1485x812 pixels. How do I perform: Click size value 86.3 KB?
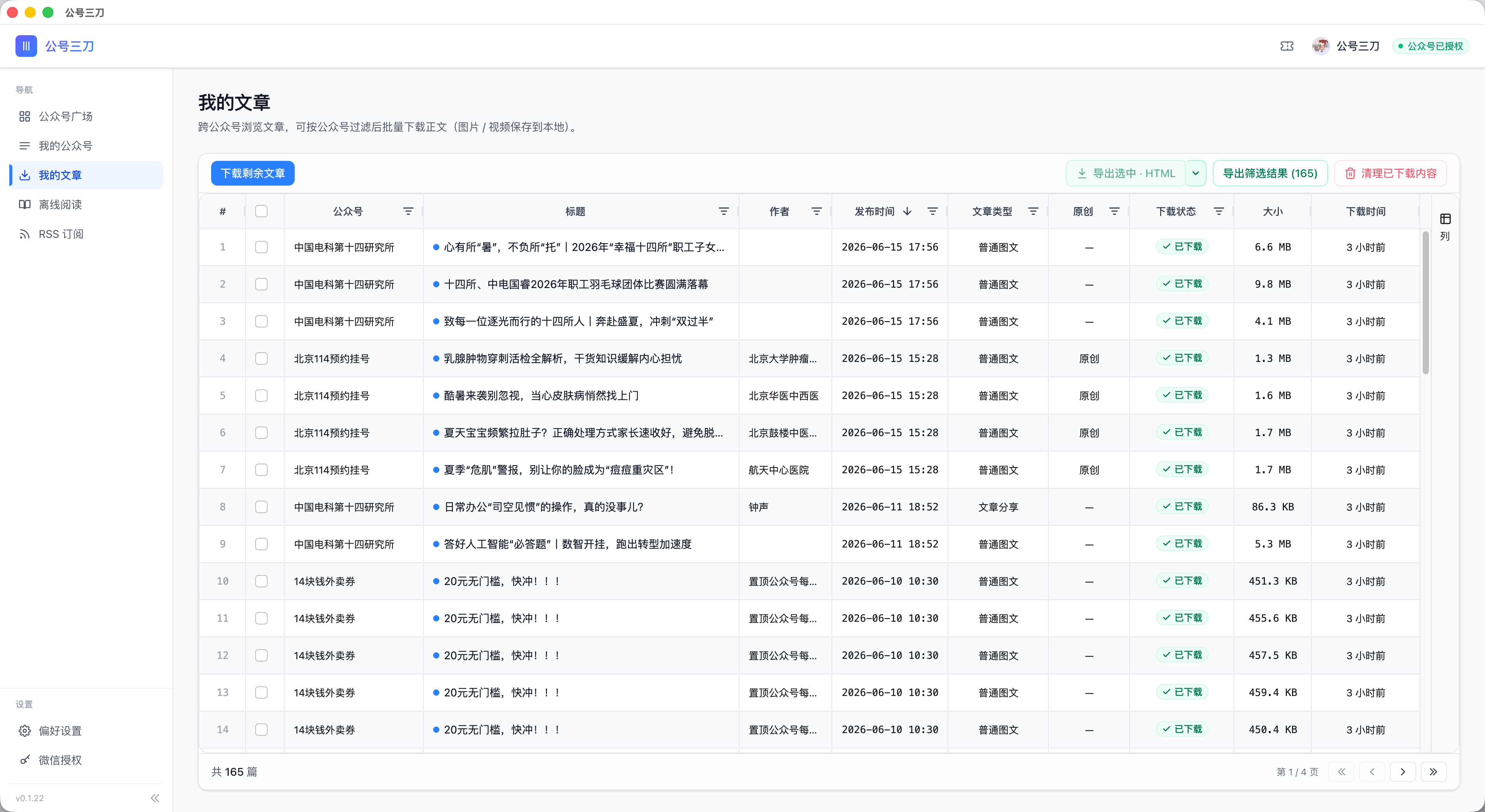point(1273,507)
